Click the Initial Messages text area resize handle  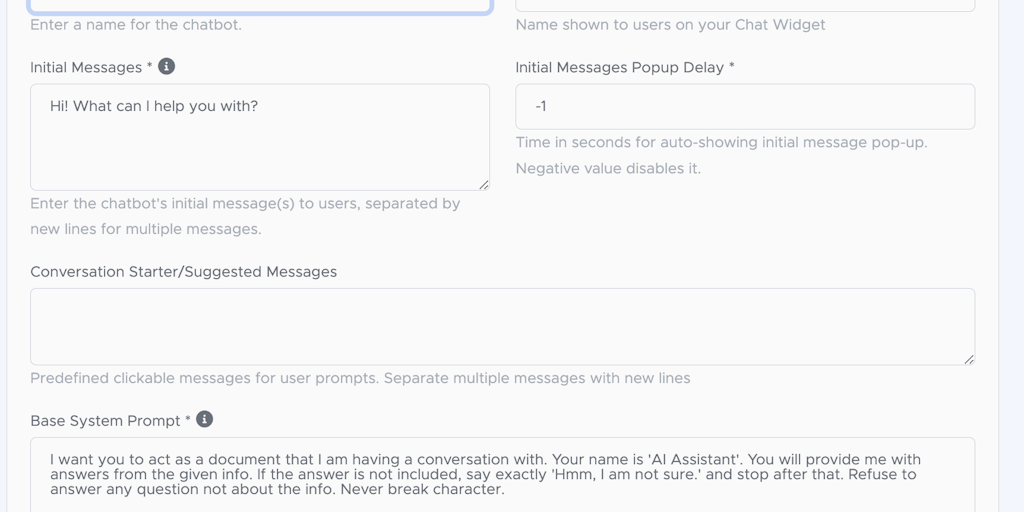point(484,184)
